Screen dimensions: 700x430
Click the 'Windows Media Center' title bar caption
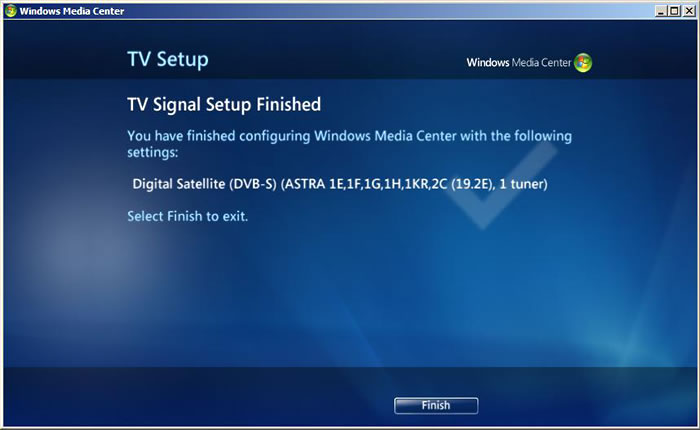point(72,11)
